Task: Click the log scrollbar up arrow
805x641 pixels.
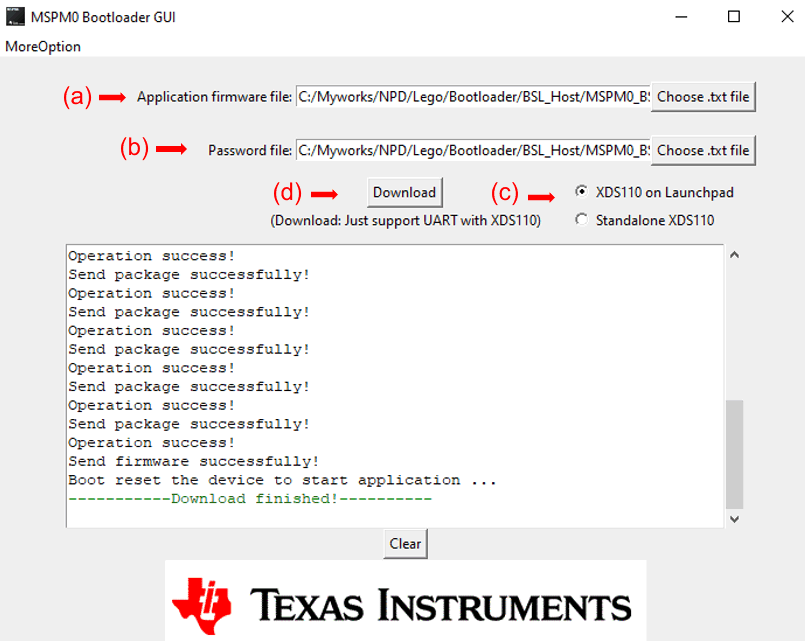Action: pyautogui.click(x=734, y=254)
